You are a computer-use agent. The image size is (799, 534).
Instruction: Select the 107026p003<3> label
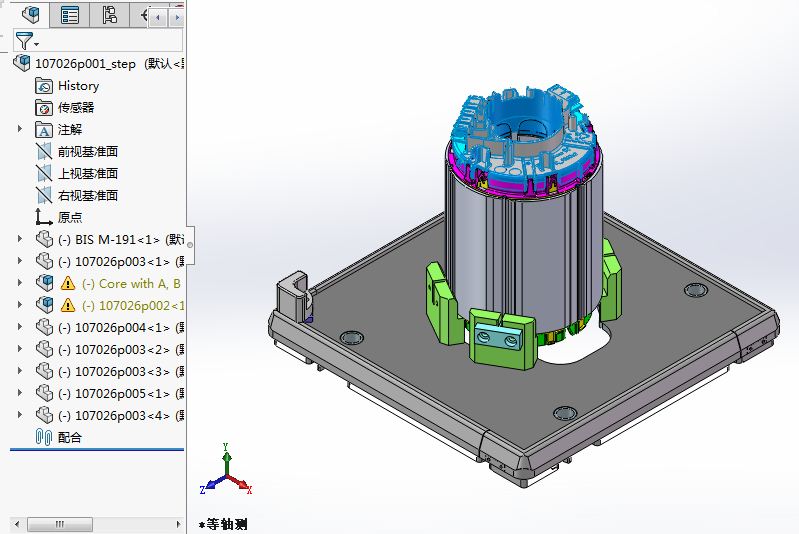click(x=114, y=371)
